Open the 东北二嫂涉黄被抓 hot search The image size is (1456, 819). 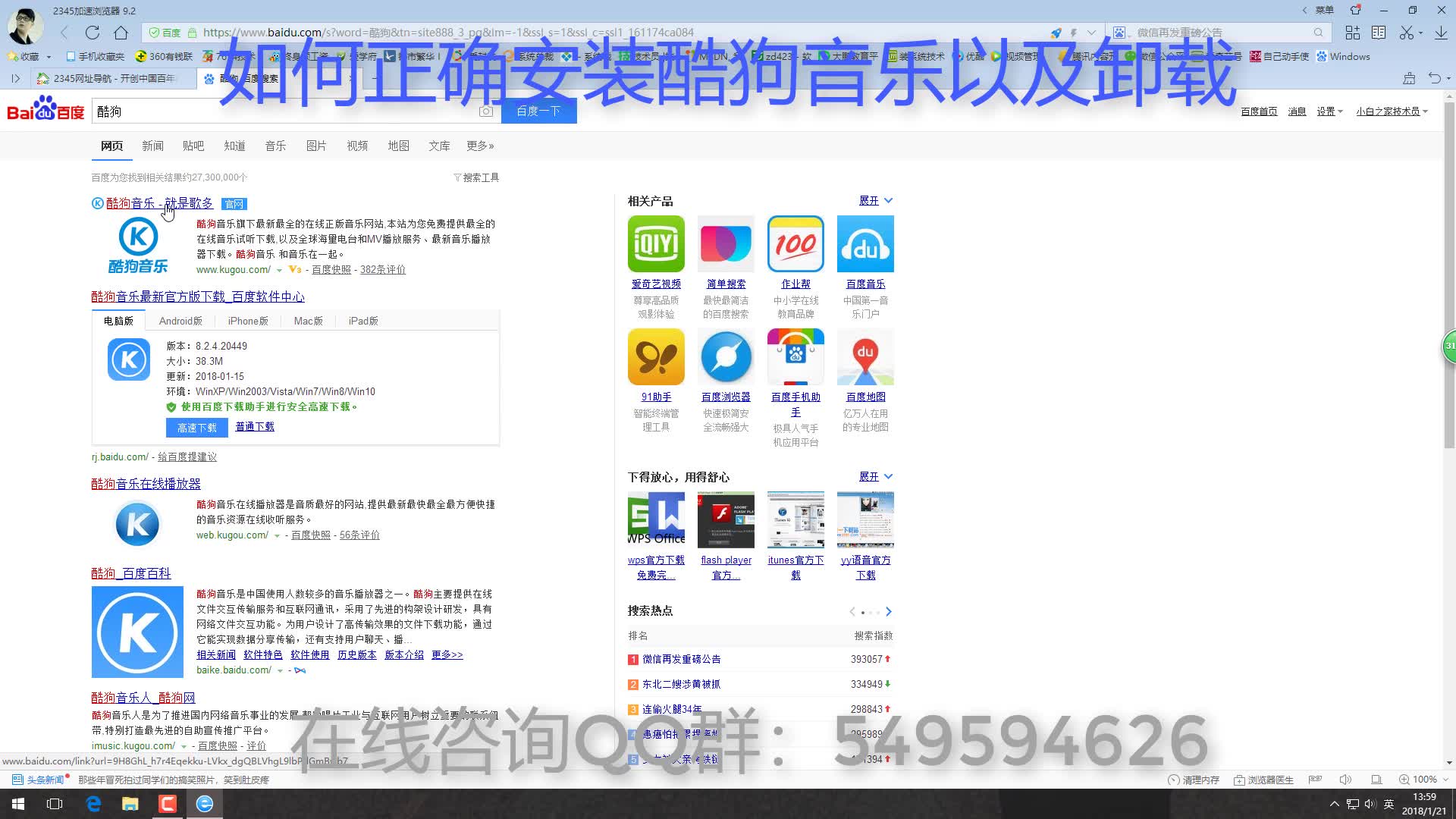[x=682, y=685]
